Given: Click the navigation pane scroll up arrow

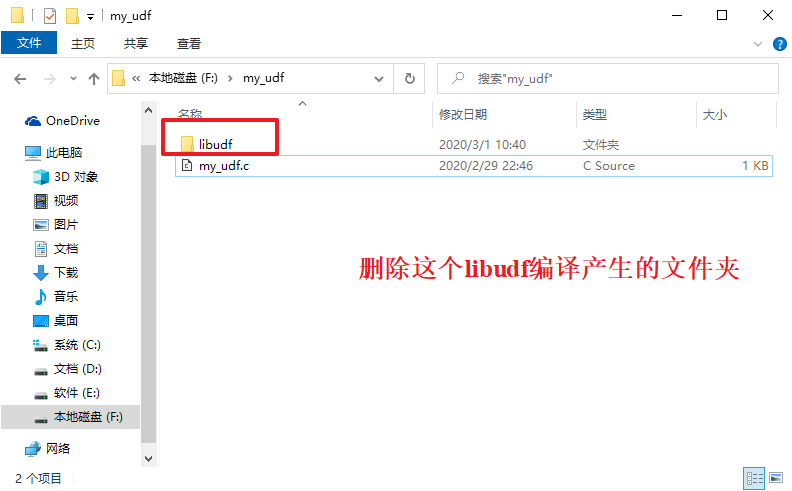Looking at the screenshot, I should 148,110.
